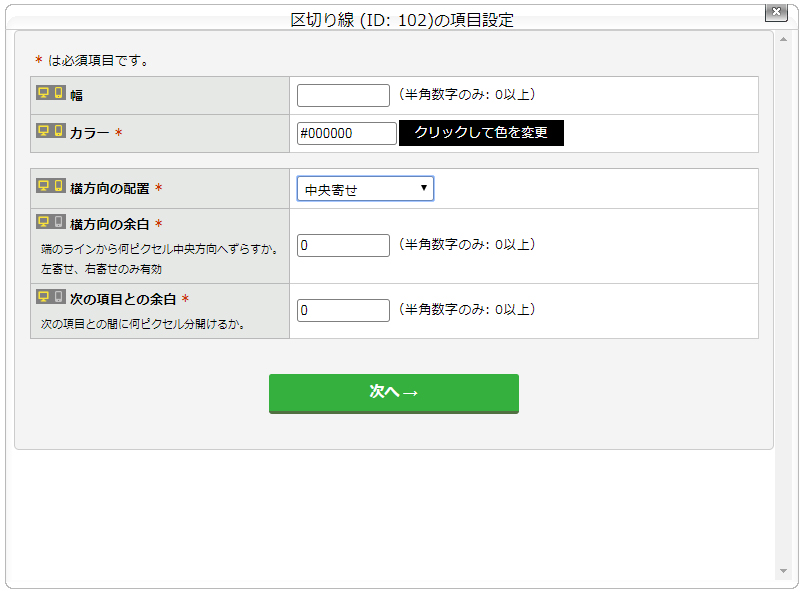
Task: Click the mobile icon beside カラー
Action: (x=58, y=130)
